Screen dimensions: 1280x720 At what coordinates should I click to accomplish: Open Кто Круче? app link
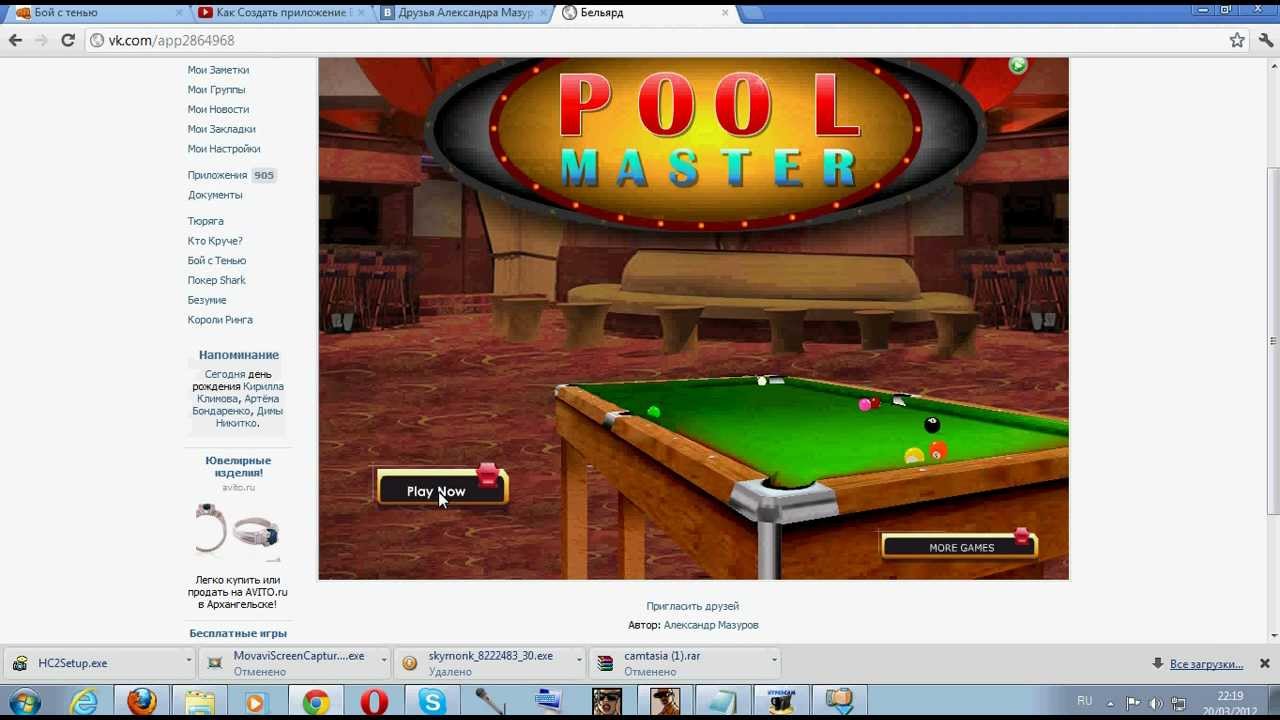pos(215,241)
